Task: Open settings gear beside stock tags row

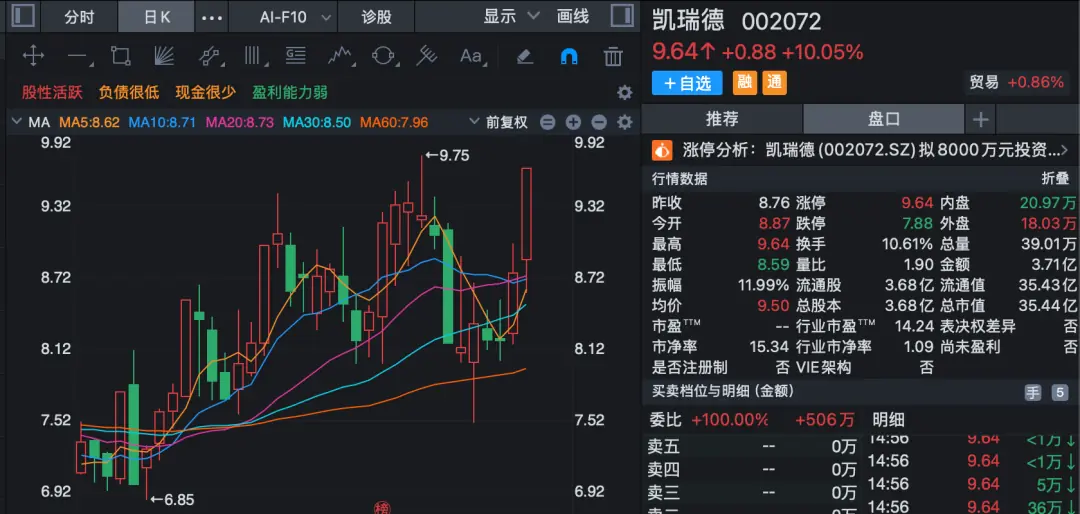Action: 624,93
